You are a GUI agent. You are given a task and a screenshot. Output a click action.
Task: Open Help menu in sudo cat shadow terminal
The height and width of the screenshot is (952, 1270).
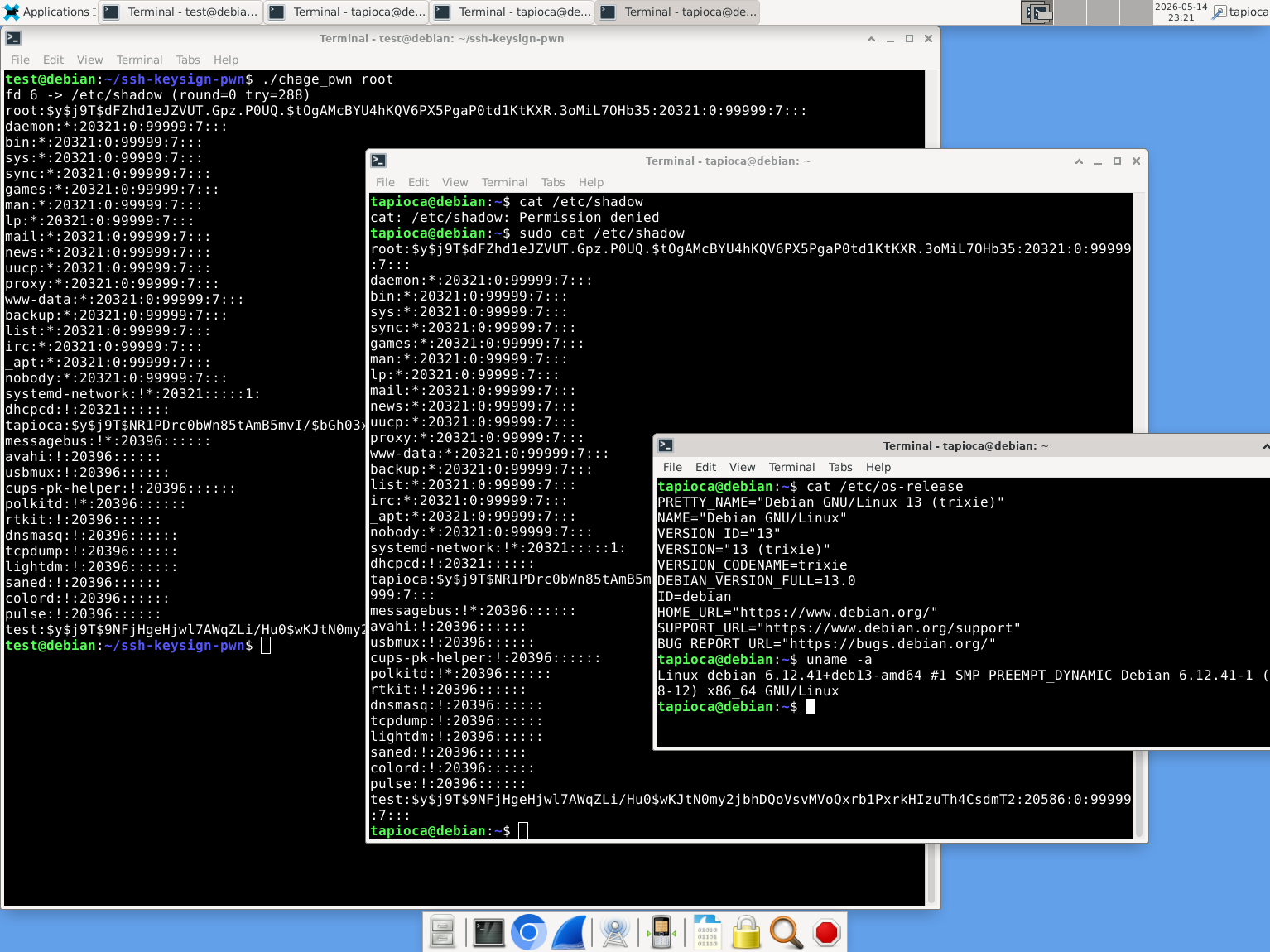click(591, 182)
